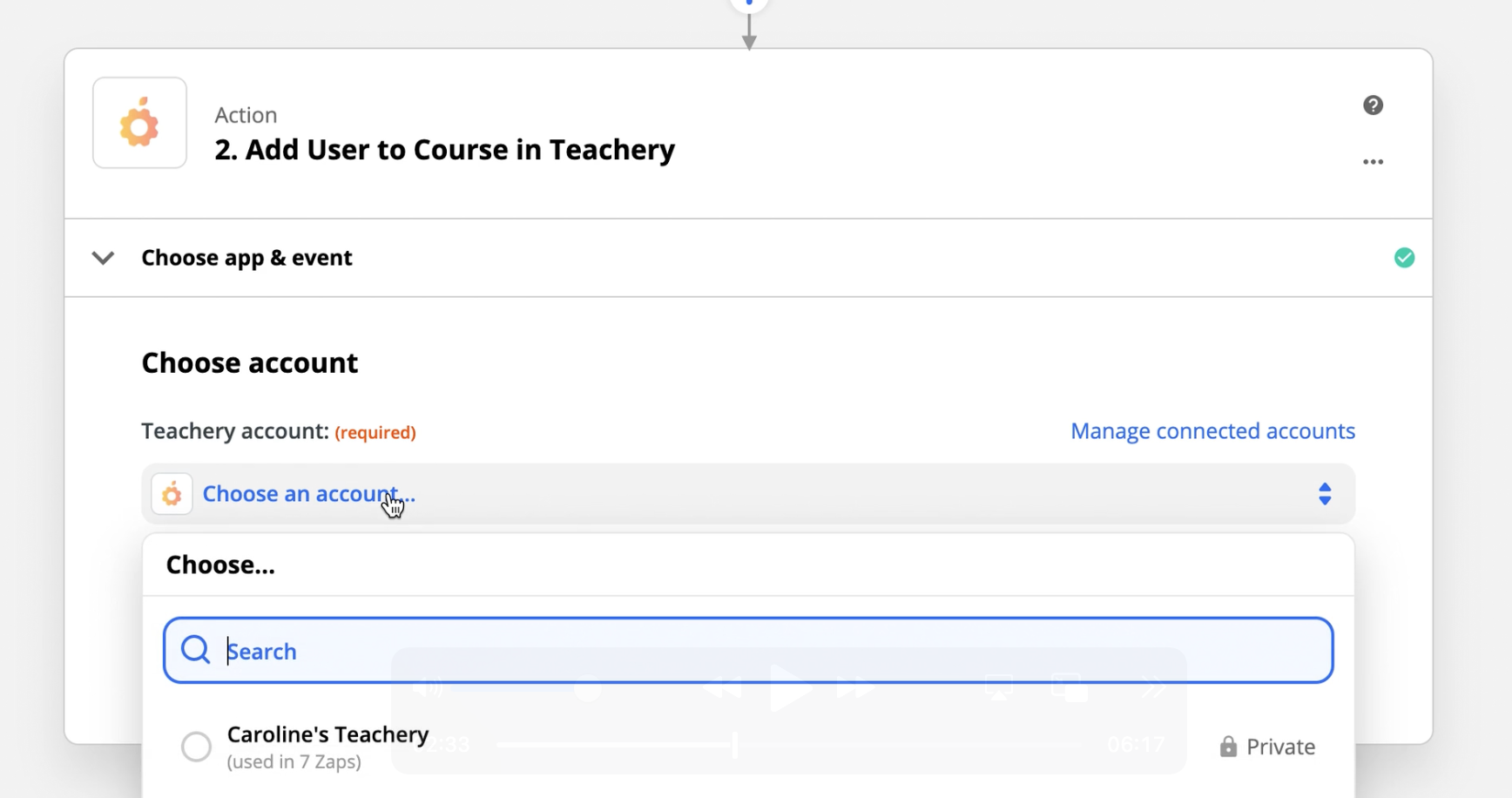
Task: Open the Manage connected accounts link
Action: [1212, 431]
